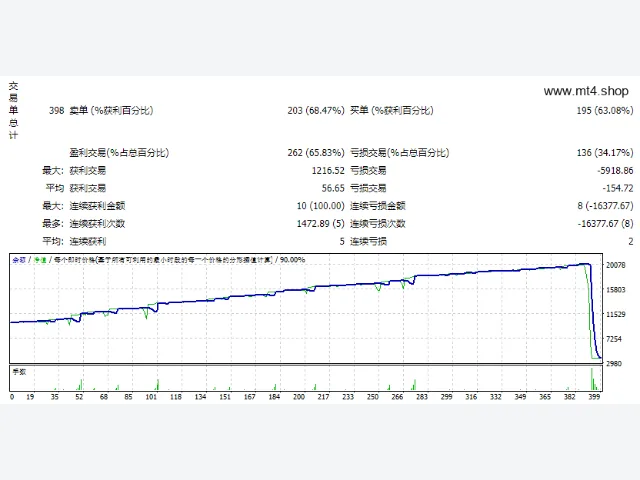Click the chart legend ending in 90.00%
This screenshot has width=640, height=480.
[x=159, y=260]
